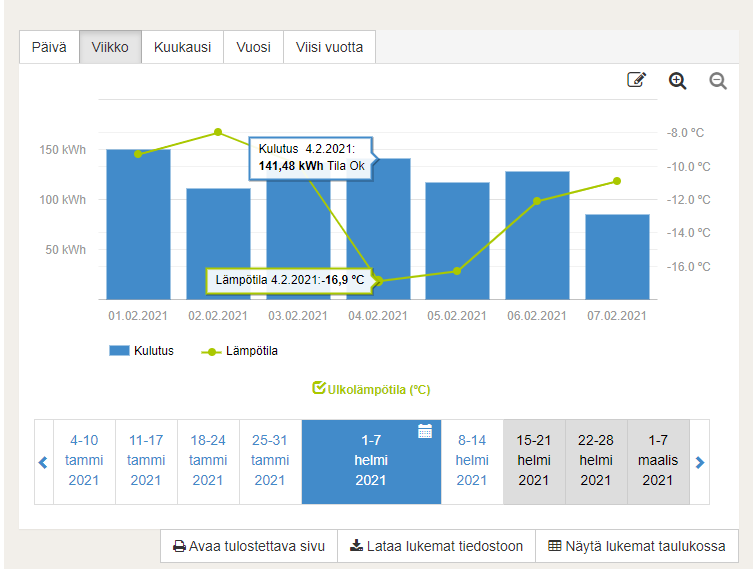Image resolution: width=753 pixels, height=575 pixels.
Task: Select week 8-14 helmi 2021
Action: [x=472, y=461]
